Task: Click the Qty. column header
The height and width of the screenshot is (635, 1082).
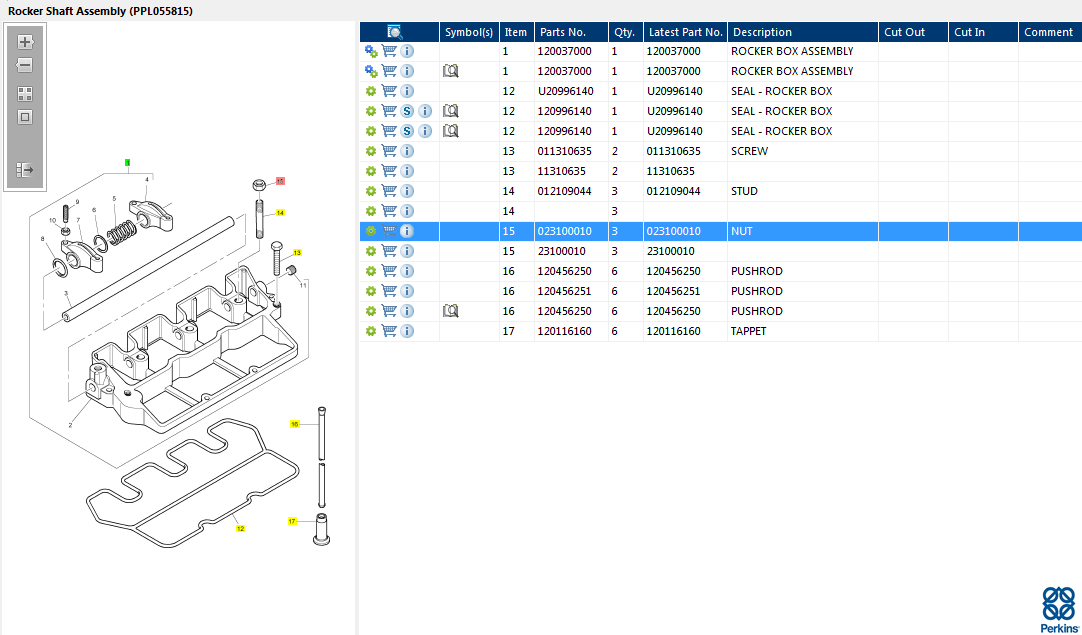Action: pyautogui.click(x=624, y=32)
